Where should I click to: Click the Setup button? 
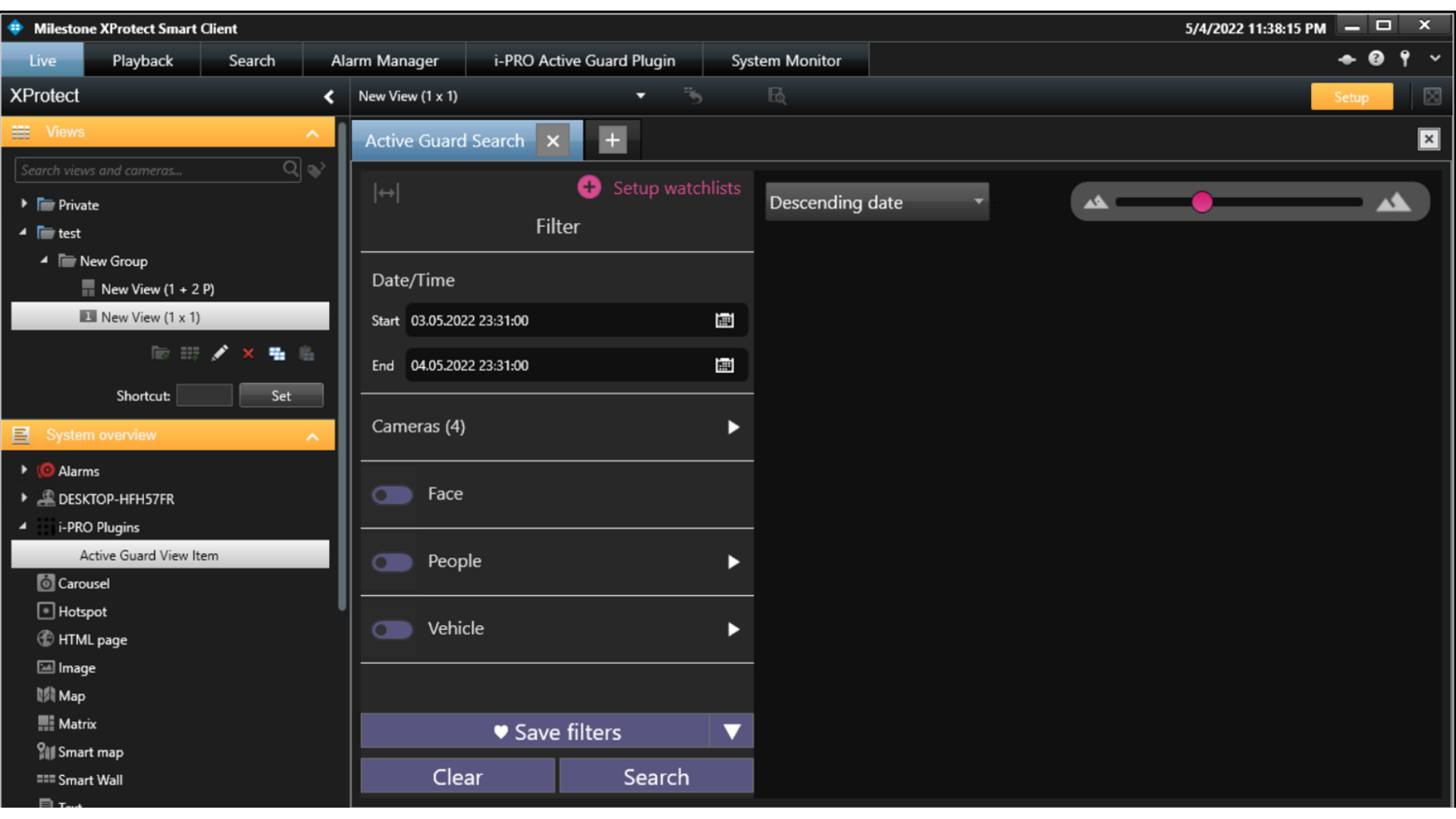click(1351, 96)
